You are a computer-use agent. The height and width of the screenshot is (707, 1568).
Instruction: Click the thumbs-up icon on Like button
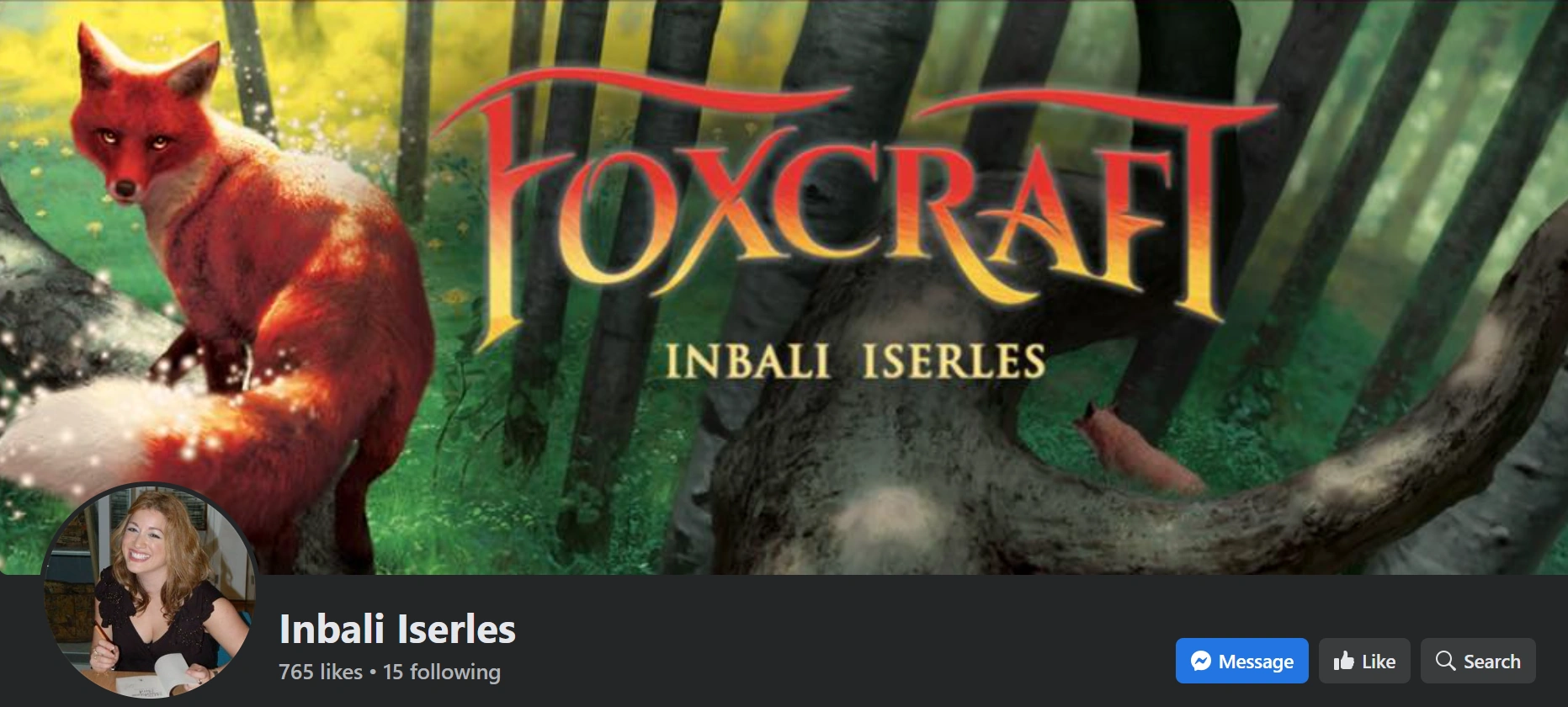pos(1343,661)
